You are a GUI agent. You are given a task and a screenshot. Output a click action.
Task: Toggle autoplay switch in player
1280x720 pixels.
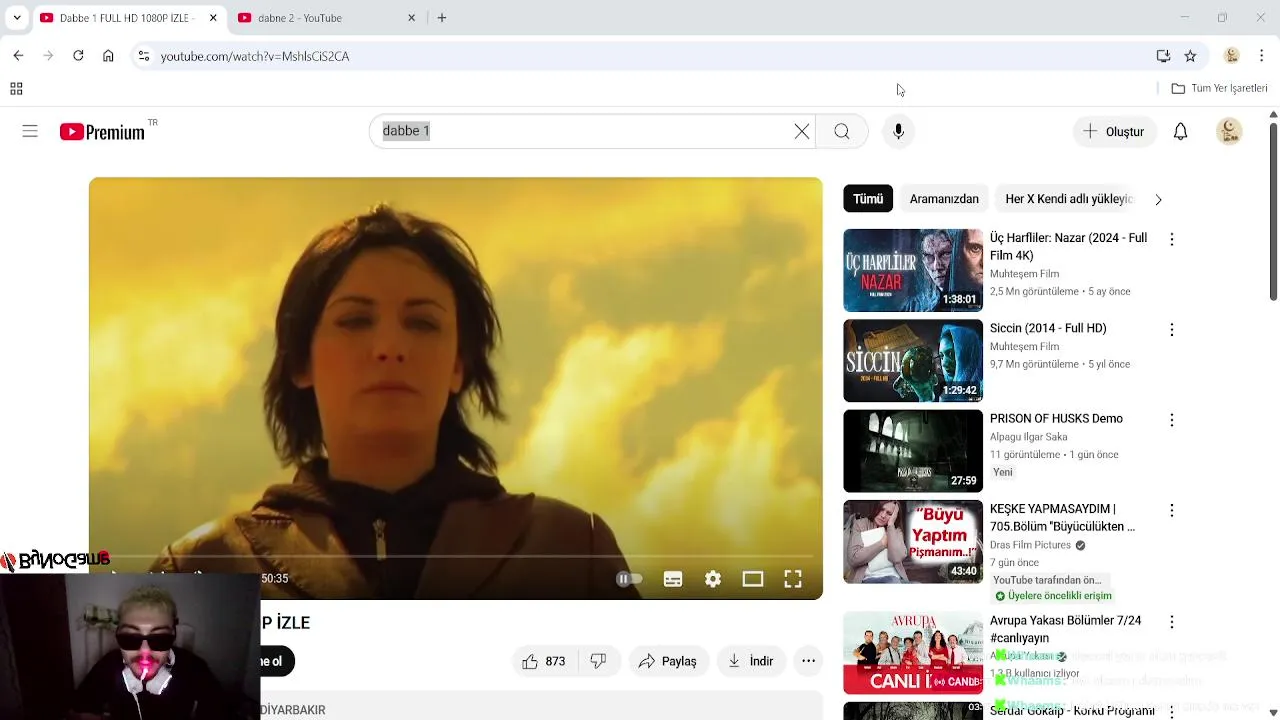(x=629, y=579)
